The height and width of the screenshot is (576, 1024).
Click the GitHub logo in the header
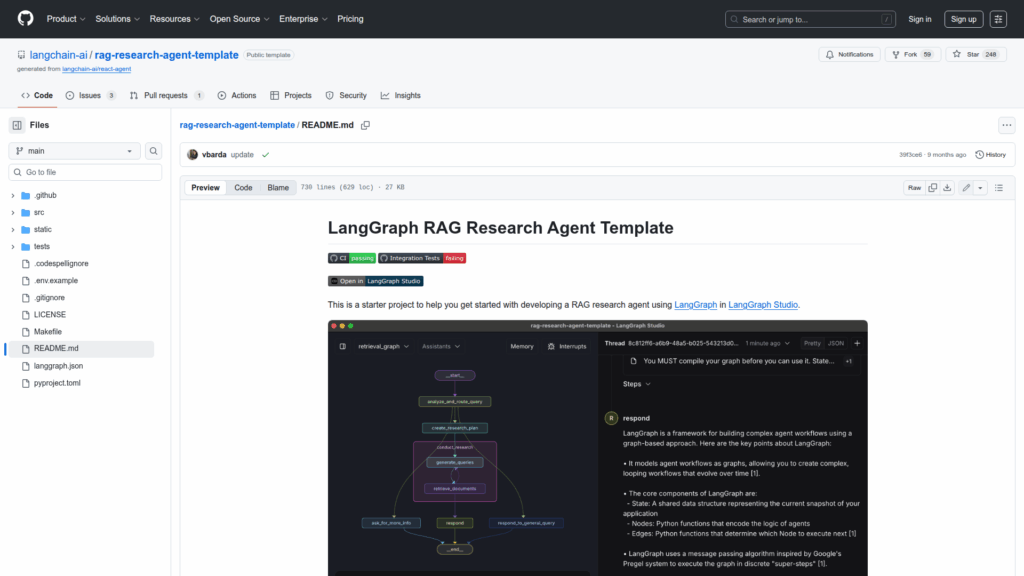pyautogui.click(x=25, y=19)
